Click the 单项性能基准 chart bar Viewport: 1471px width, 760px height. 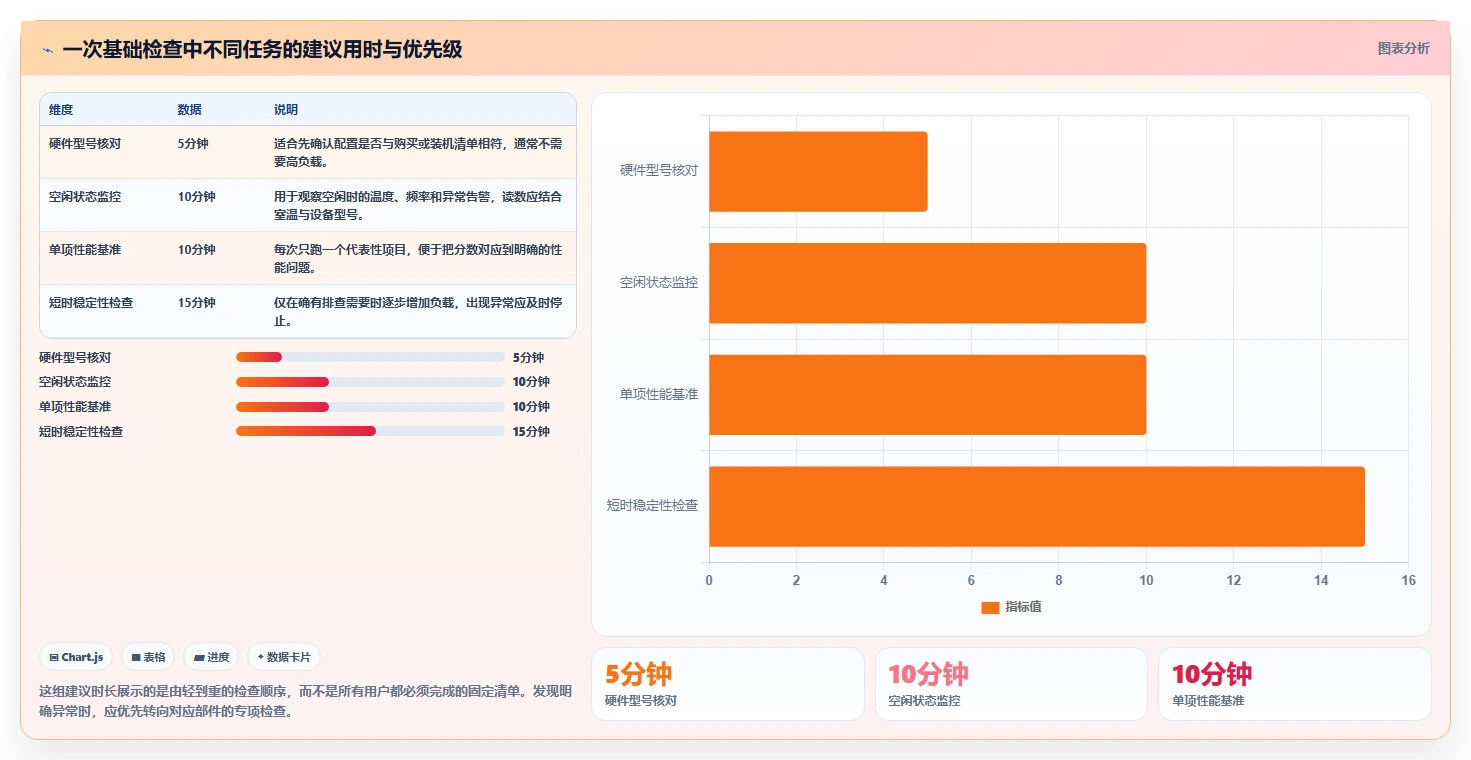(927, 394)
